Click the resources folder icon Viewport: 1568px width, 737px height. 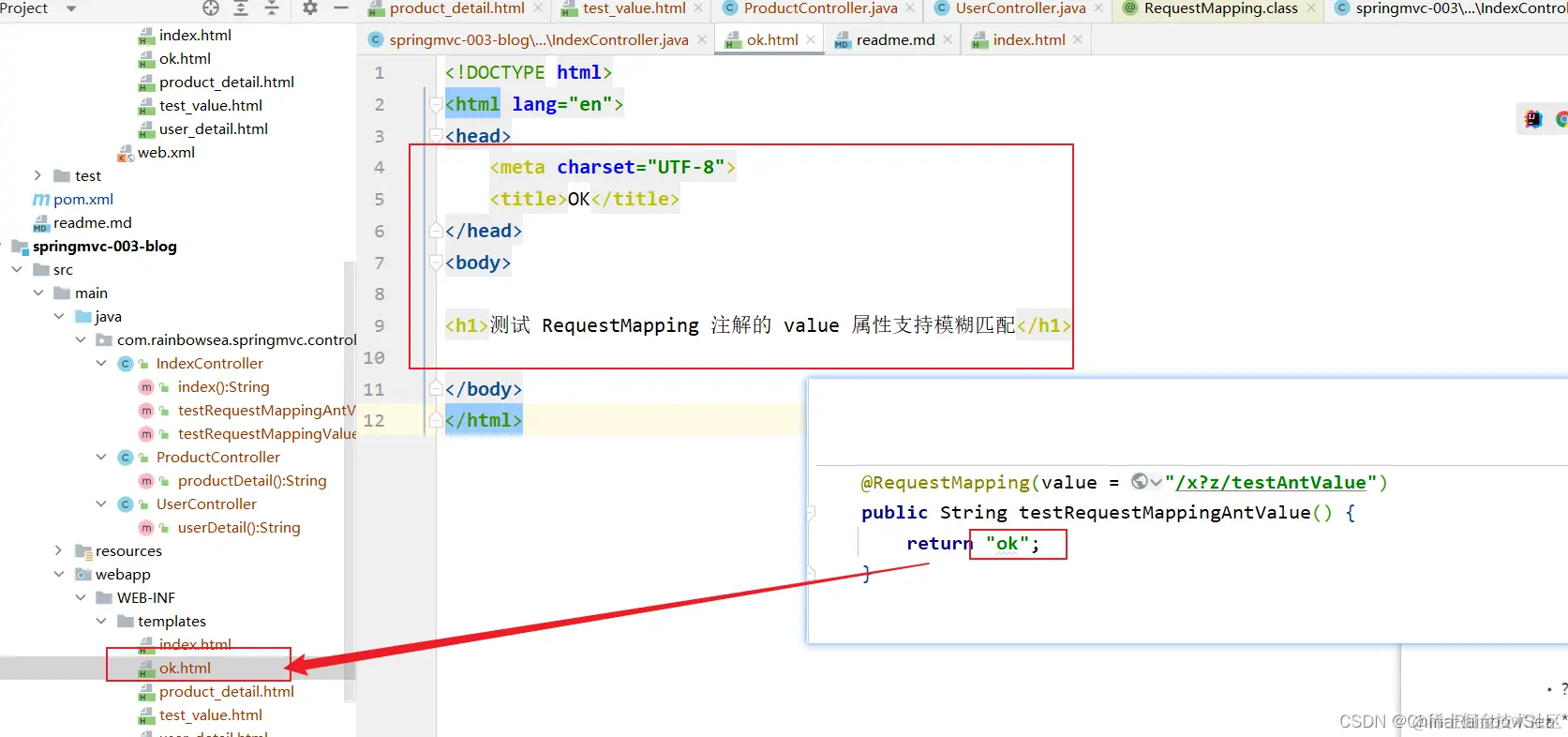tap(83, 551)
